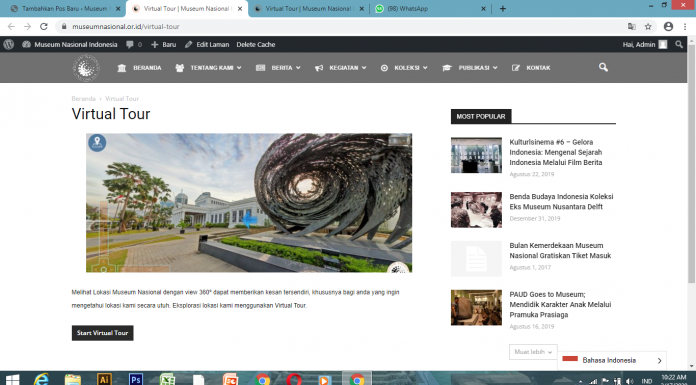Click the Start Virtual Tour button
Viewport: 696px width, 385px height.
coord(103,333)
